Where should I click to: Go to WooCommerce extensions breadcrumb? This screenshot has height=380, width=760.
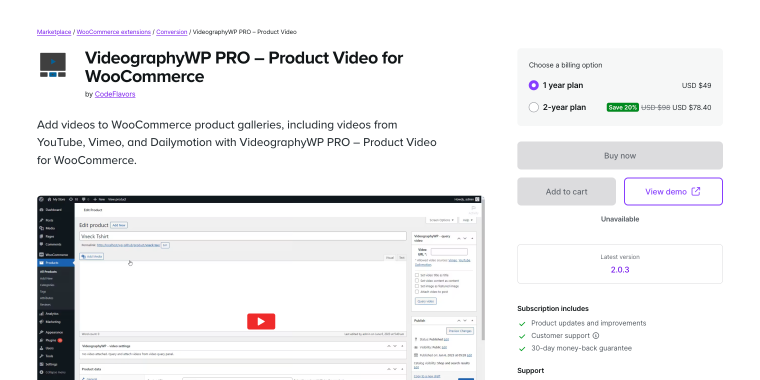113,32
